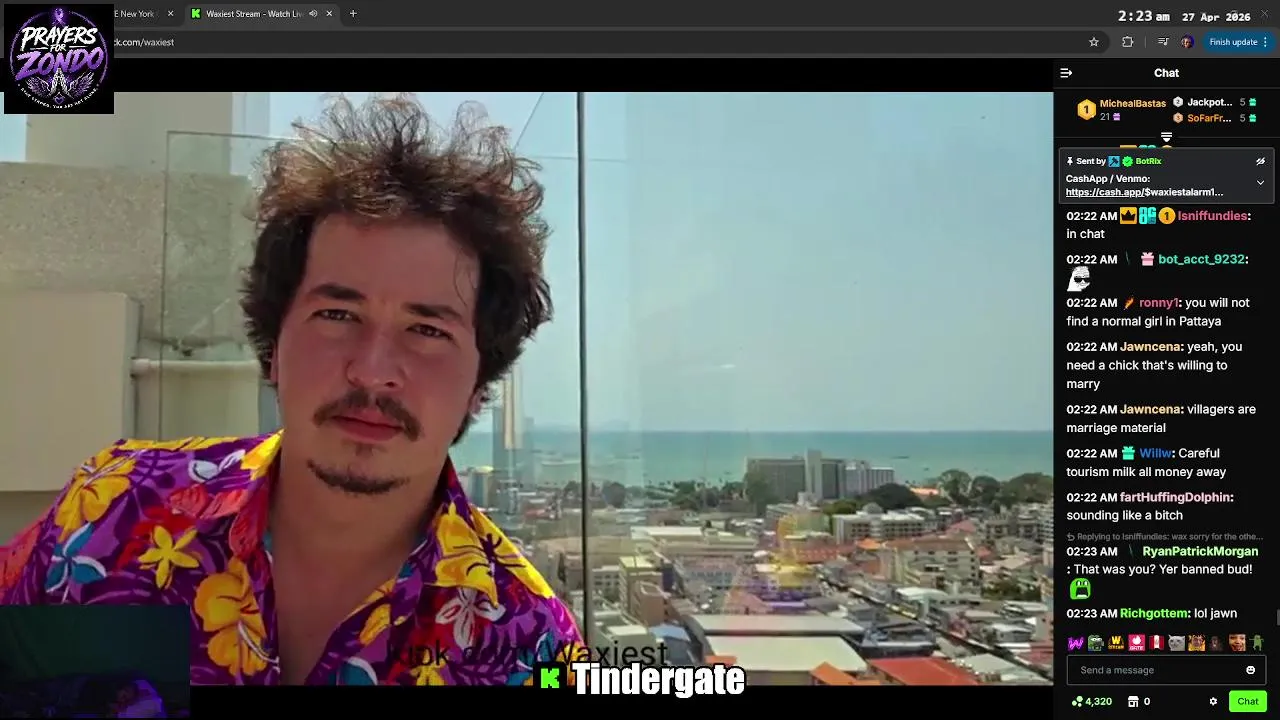Insert the red and white flag emote
The image size is (1280, 720).
coord(1156,643)
